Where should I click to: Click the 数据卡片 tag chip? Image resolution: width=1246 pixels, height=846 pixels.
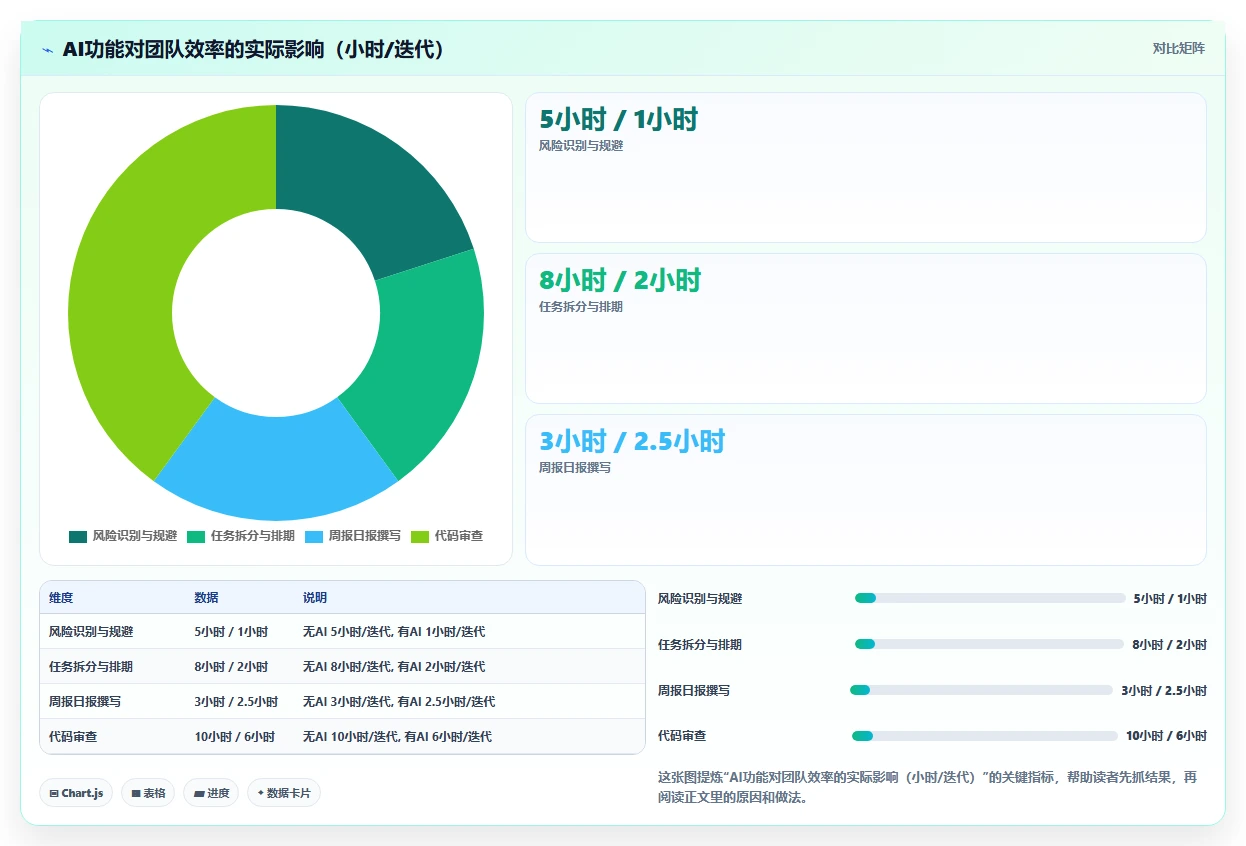284,793
